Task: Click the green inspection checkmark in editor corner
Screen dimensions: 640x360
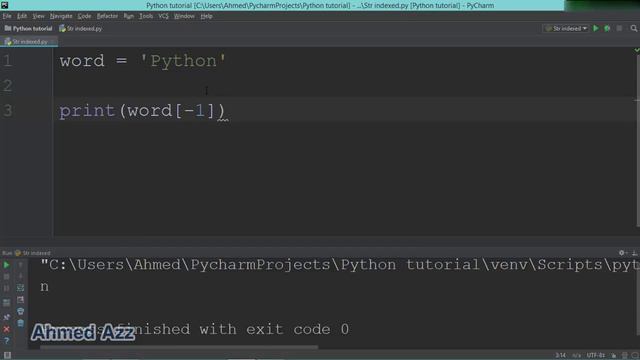Action: (637, 50)
